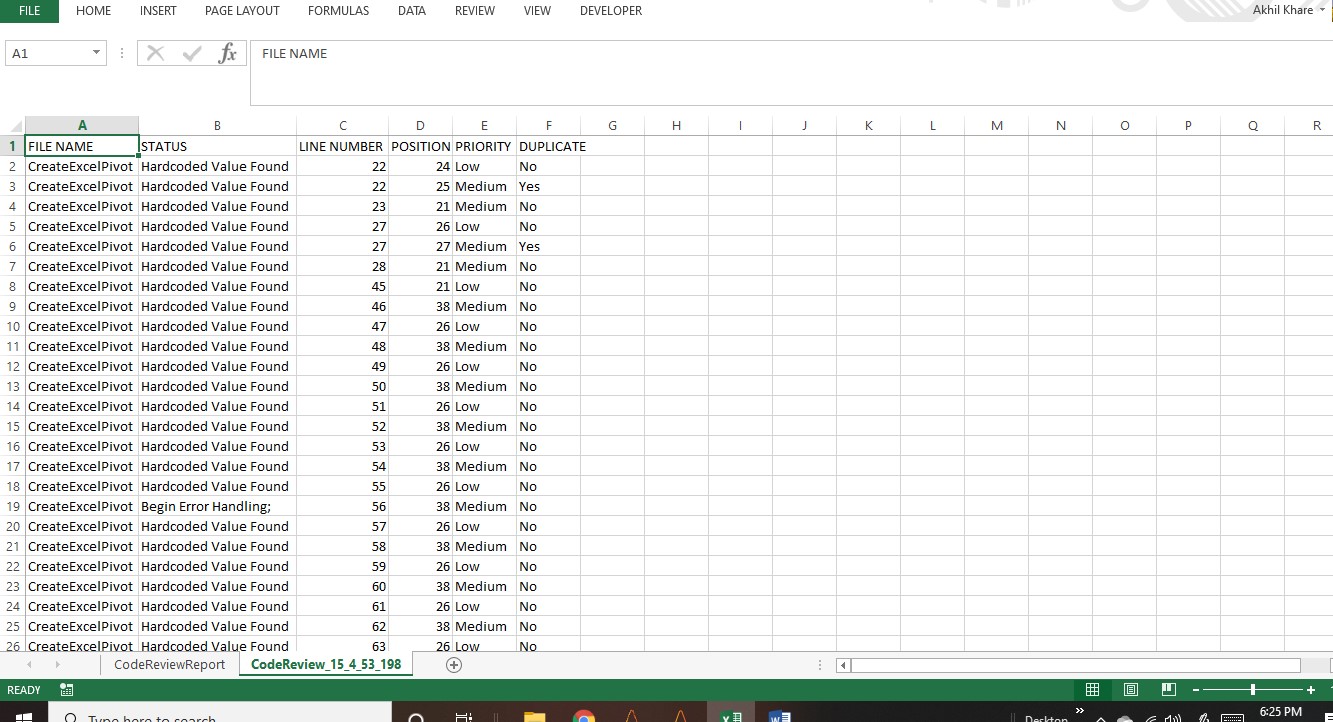Viewport: 1333px width, 722px height.
Task: Select the DUPLICATE header cell
Action: (548, 146)
